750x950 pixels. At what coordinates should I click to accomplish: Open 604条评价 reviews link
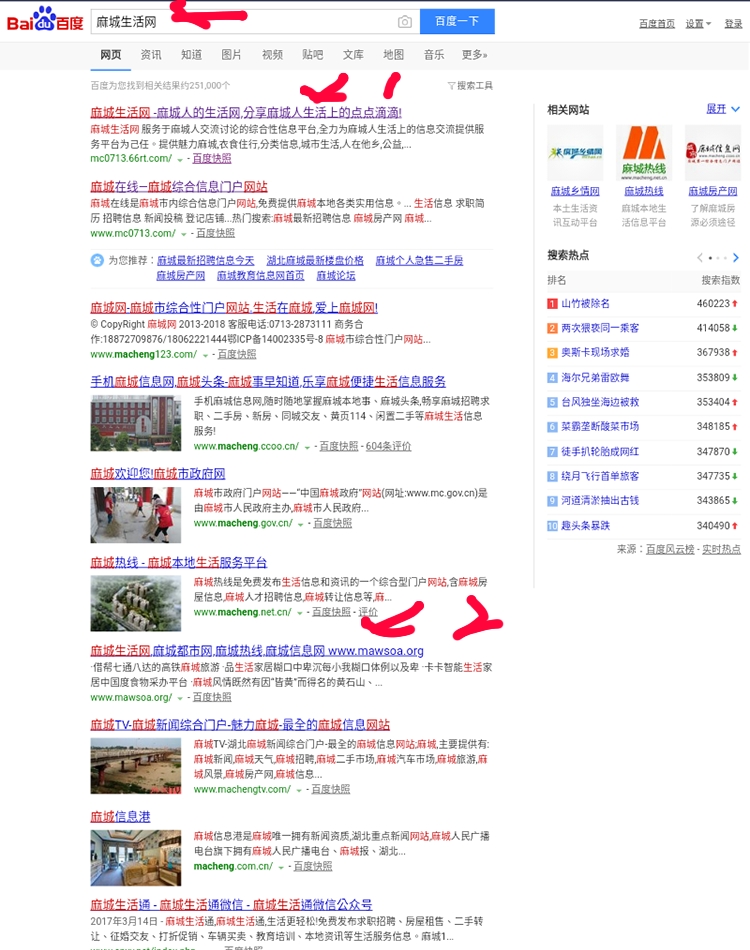pos(388,447)
